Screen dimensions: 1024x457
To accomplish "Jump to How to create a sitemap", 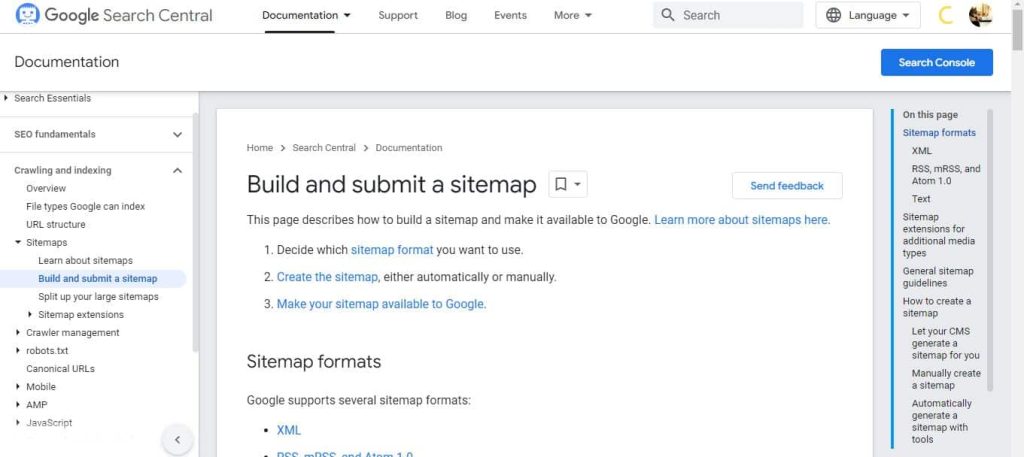I will point(936,307).
